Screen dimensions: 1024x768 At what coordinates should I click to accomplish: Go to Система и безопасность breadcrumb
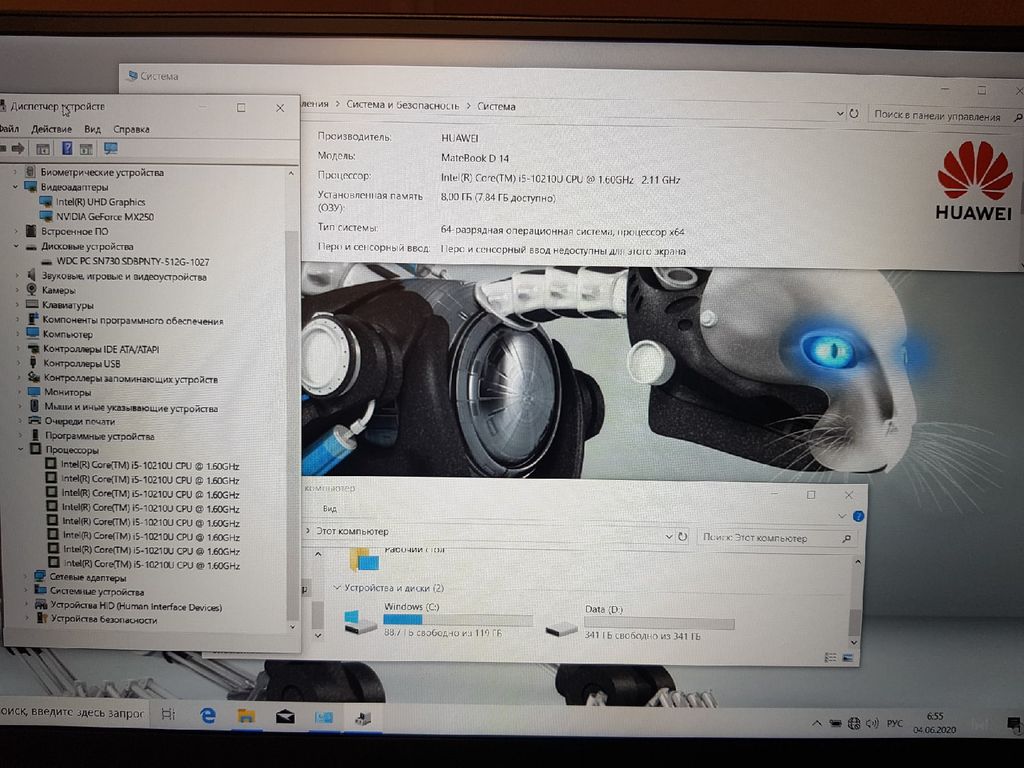pyautogui.click(x=402, y=105)
